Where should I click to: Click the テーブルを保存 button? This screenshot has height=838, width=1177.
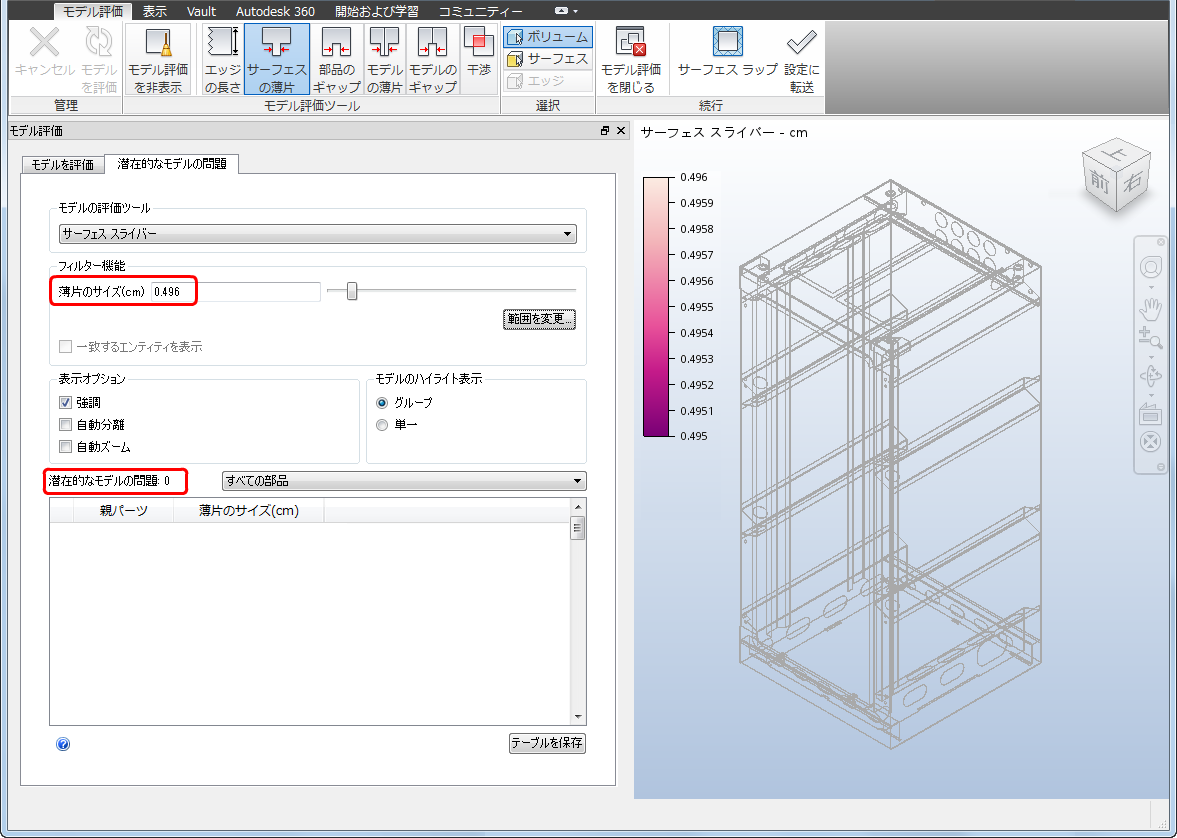pos(547,743)
